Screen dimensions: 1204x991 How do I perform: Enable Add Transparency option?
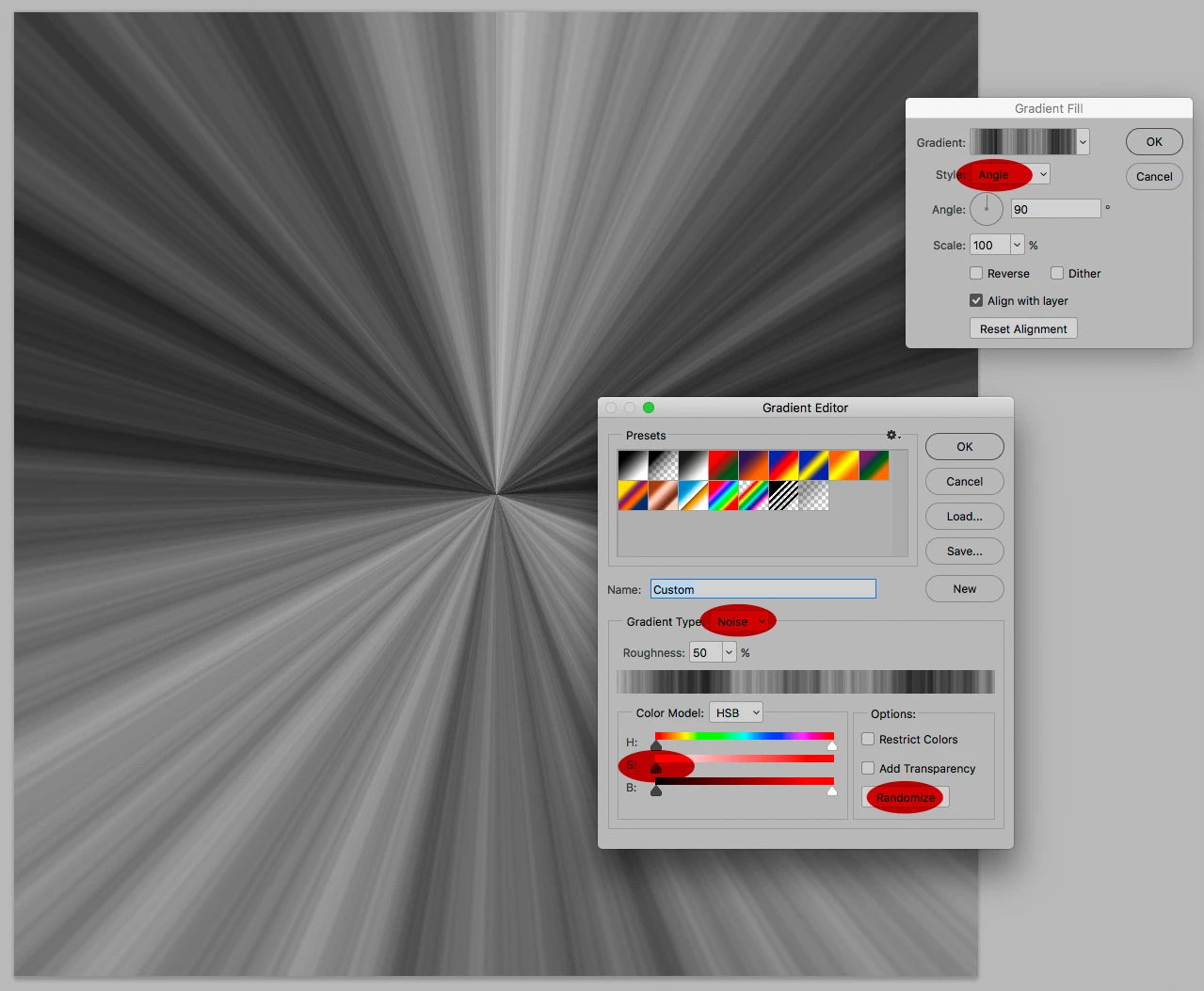point(868,768)
